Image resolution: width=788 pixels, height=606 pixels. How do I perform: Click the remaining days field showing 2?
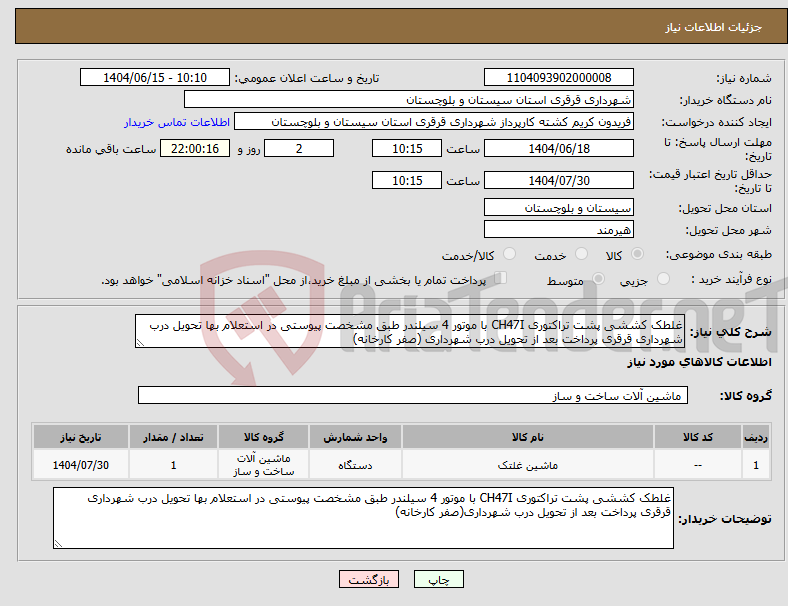click(x=299, y=149)
